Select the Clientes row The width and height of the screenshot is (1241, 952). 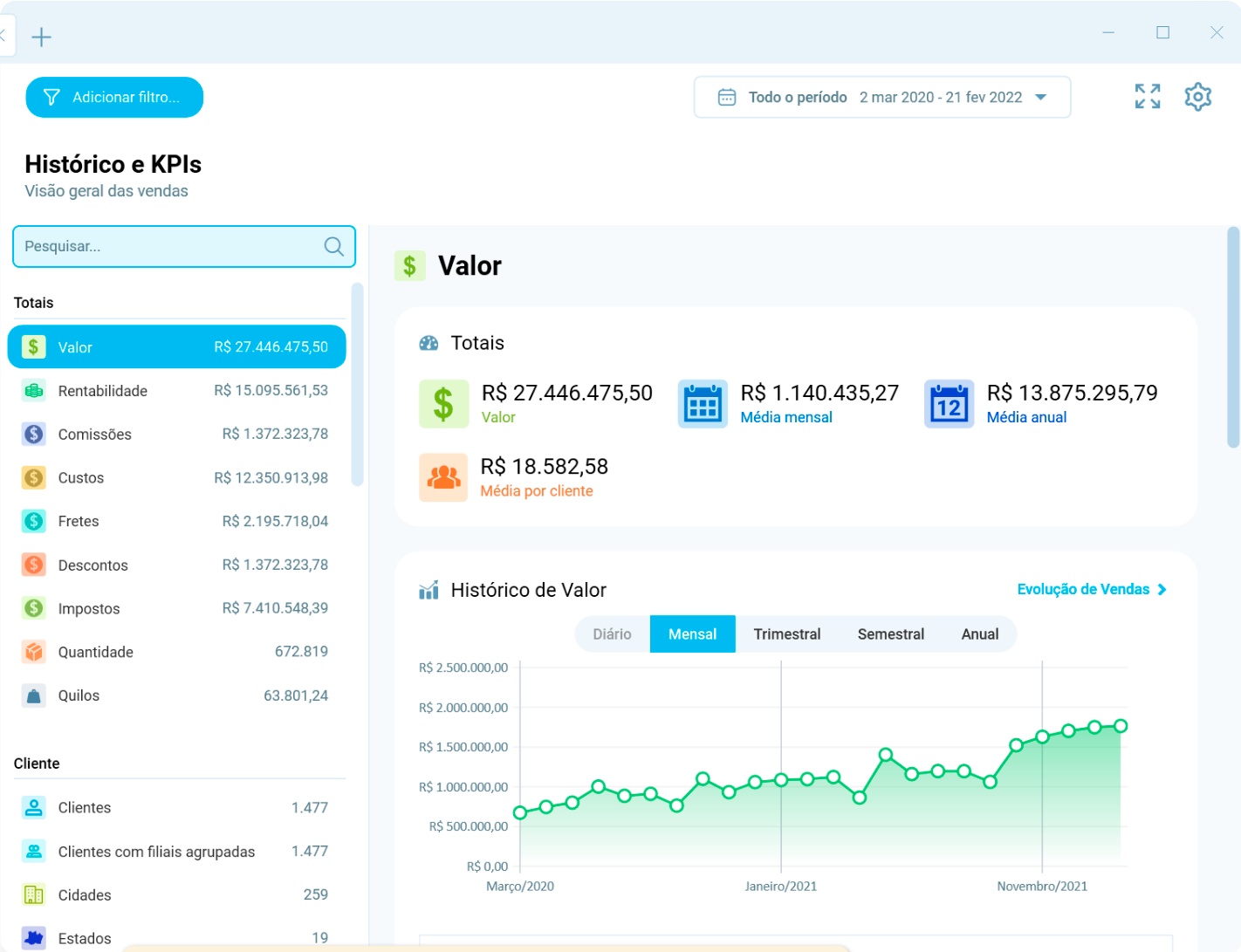pos(176,807)
